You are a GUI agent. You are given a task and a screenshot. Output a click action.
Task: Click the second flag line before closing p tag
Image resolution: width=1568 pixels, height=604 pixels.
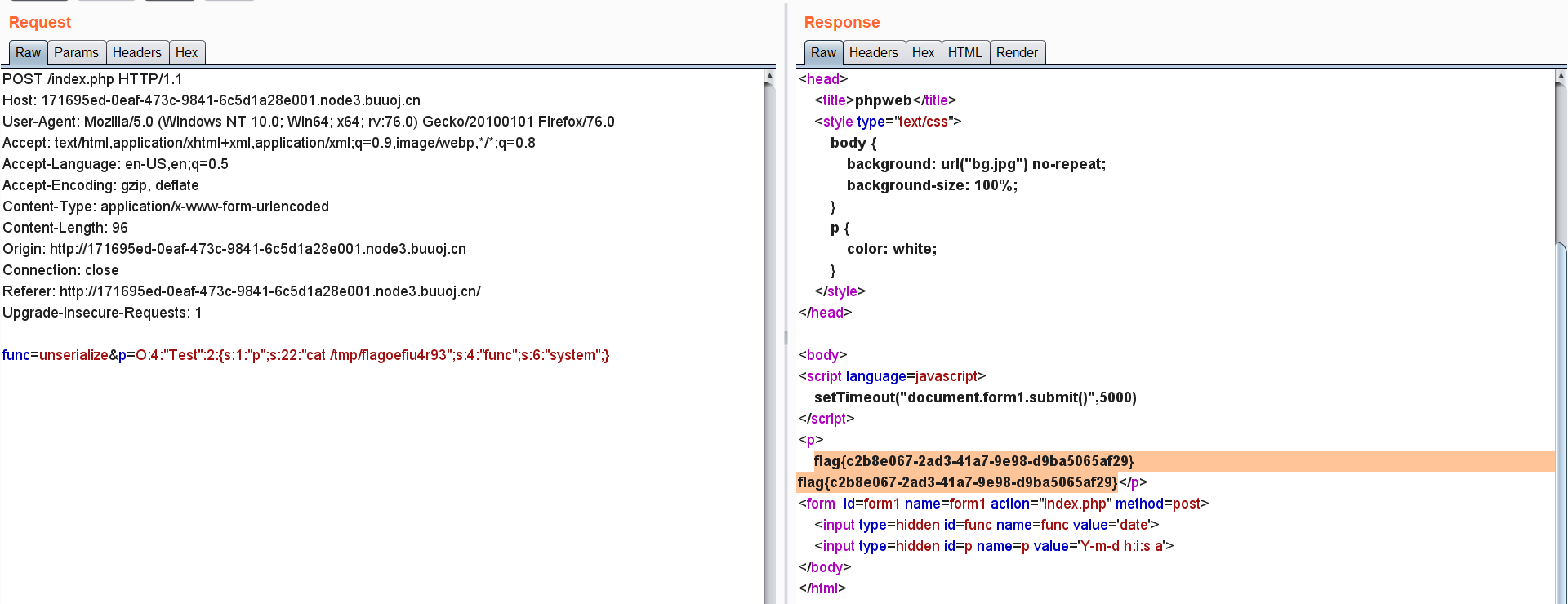coord(957,482)
